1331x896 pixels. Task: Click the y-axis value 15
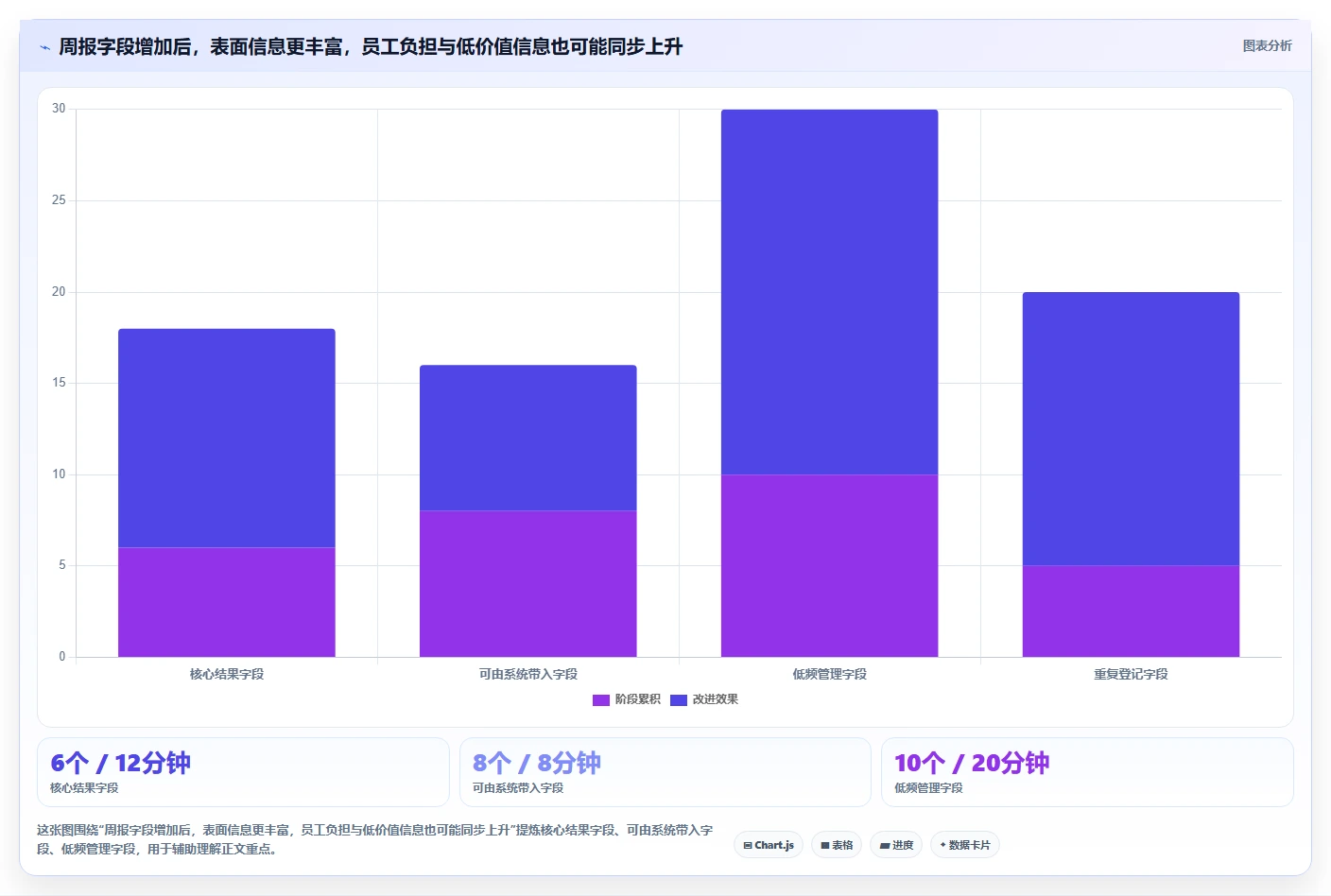59,383
